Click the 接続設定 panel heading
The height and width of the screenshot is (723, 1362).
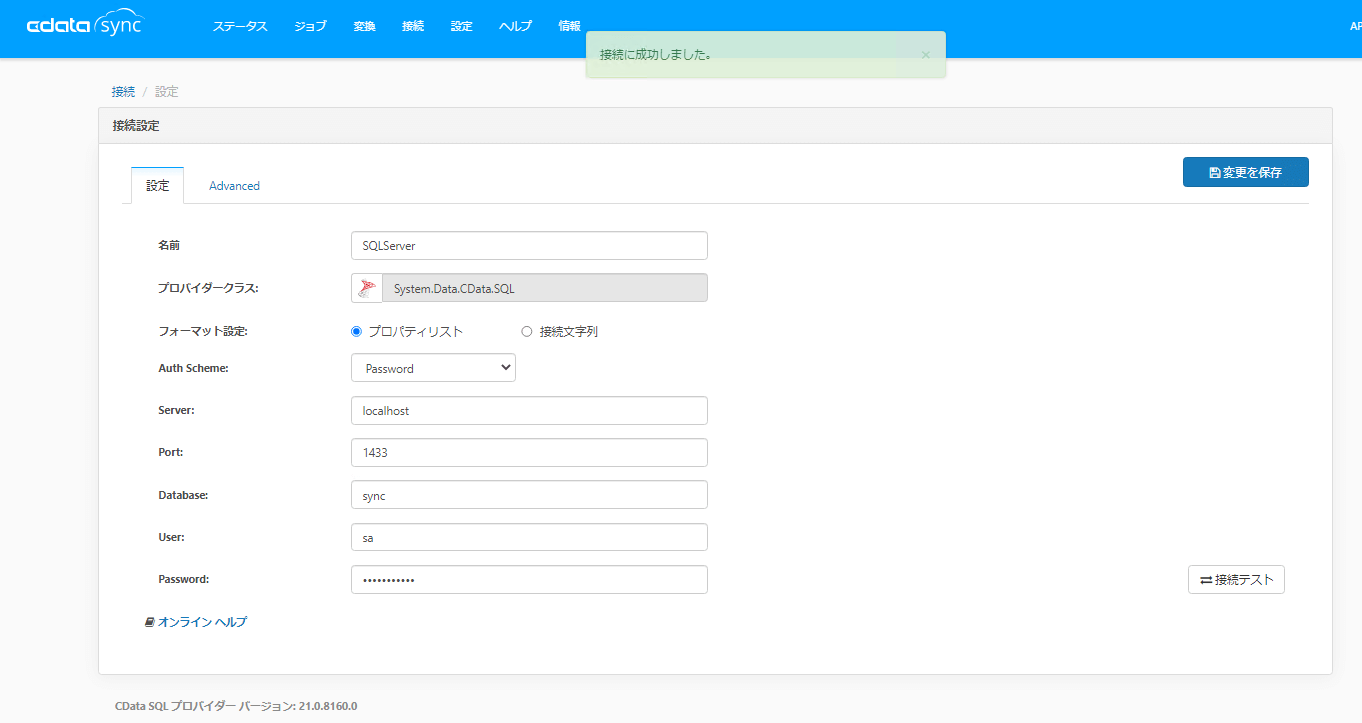136,126
